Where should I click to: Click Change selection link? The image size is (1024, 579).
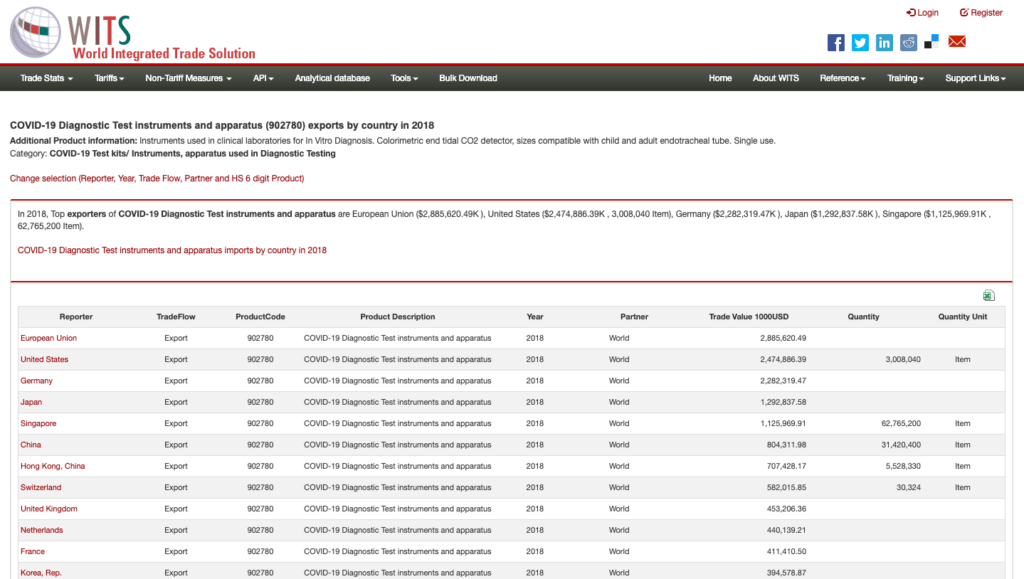(157, 178)
